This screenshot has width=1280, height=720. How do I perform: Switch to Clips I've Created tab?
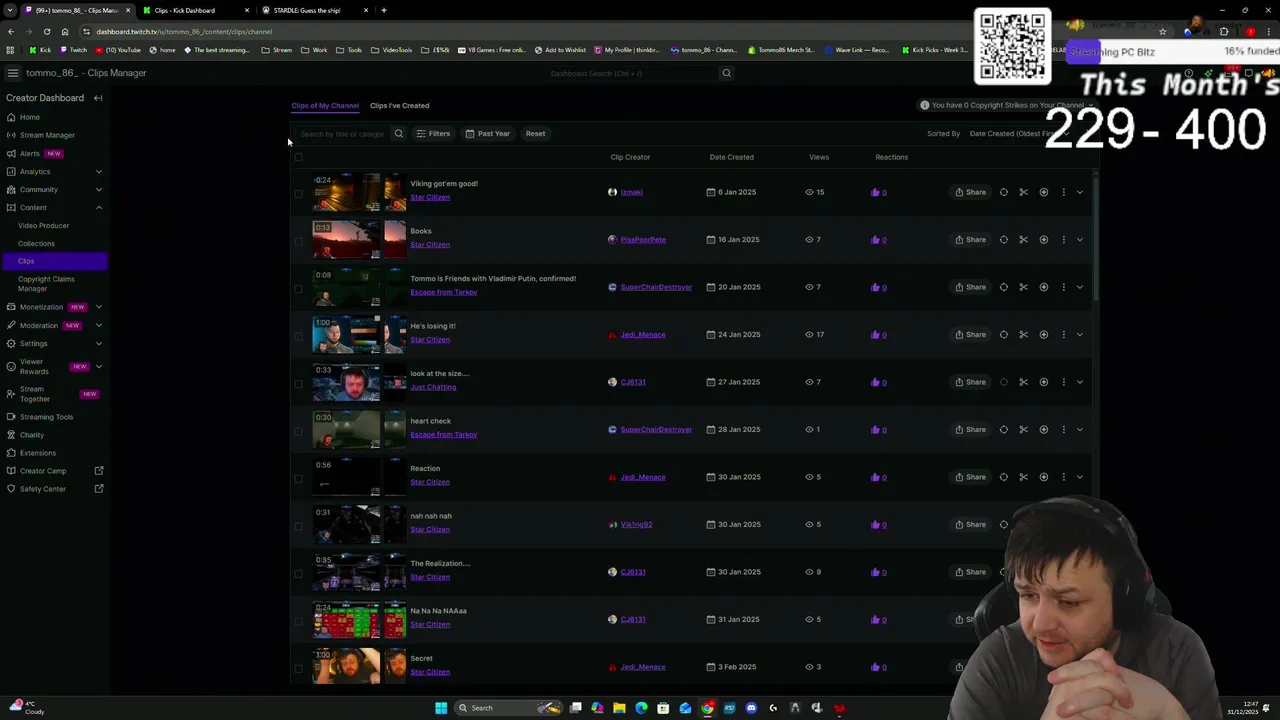pos(399,106)
